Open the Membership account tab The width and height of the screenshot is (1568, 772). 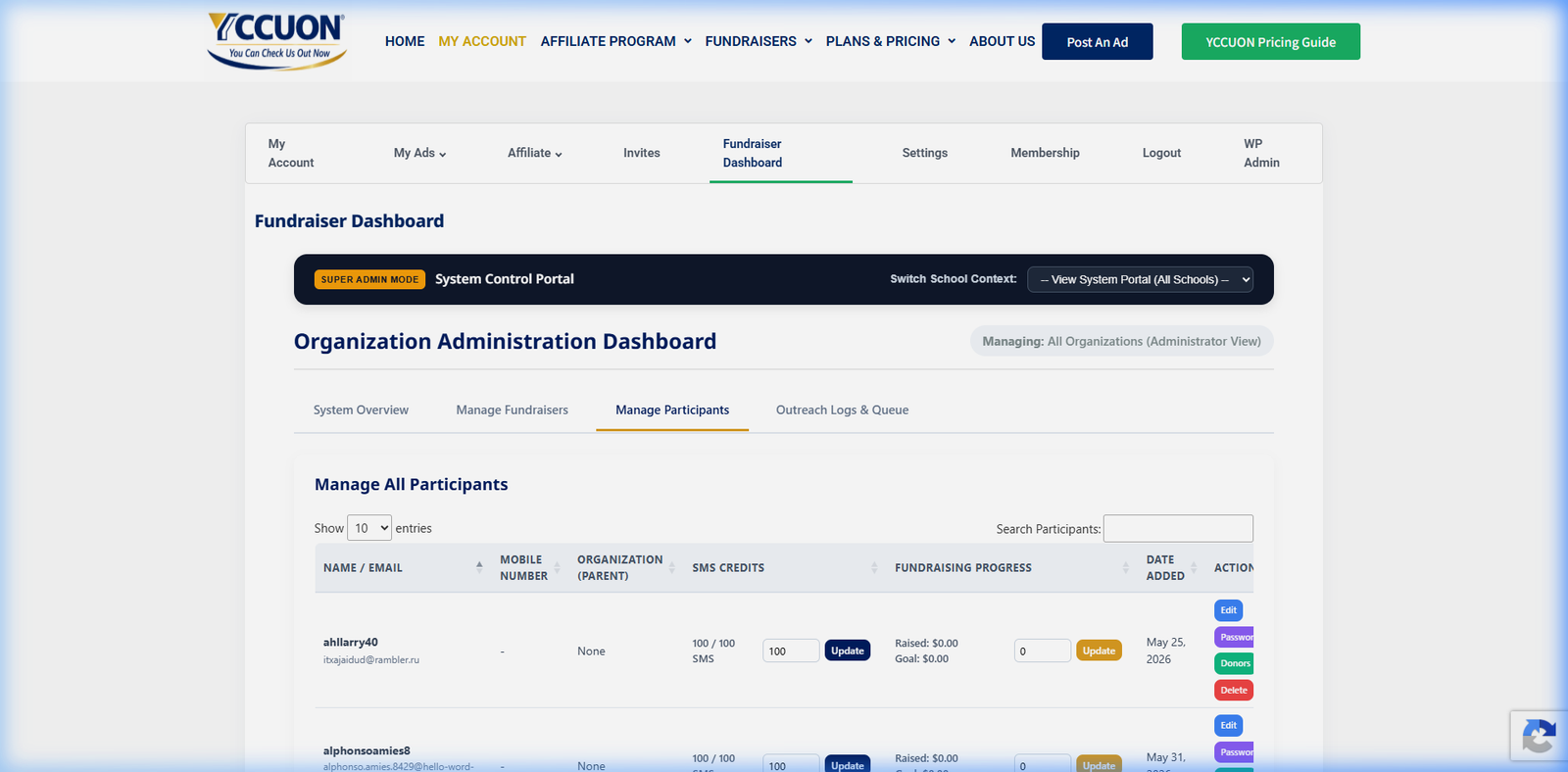click(1045, 153)
